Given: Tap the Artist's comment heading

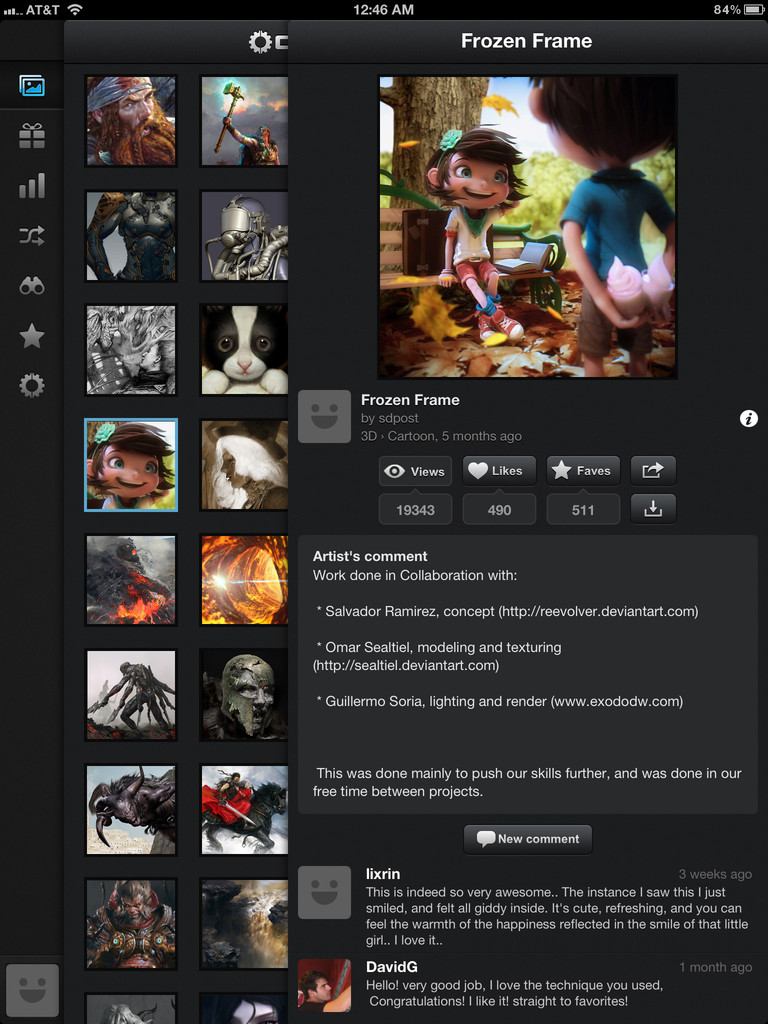Looking at the screenshot, I should (370, 556).
